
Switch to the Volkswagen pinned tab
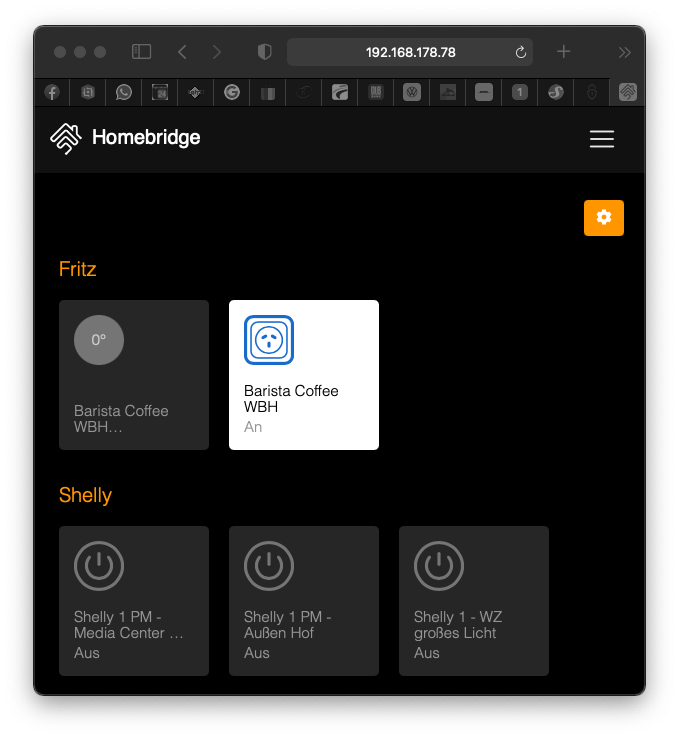click(x=411, y=92)
